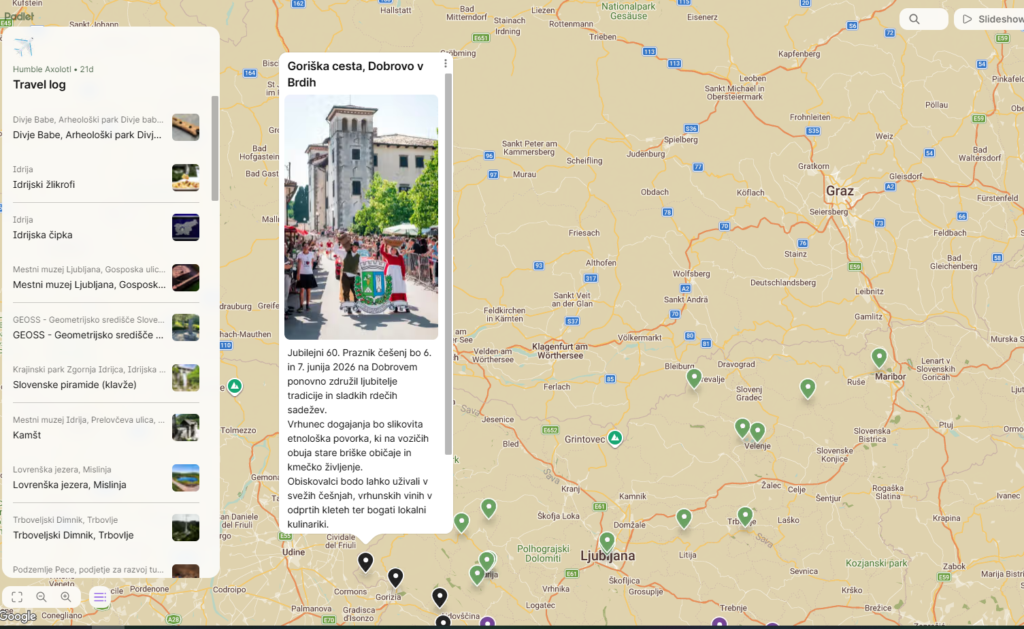Open the map search magnifier icon
The image size is (1024, 629).
point(914,19)
